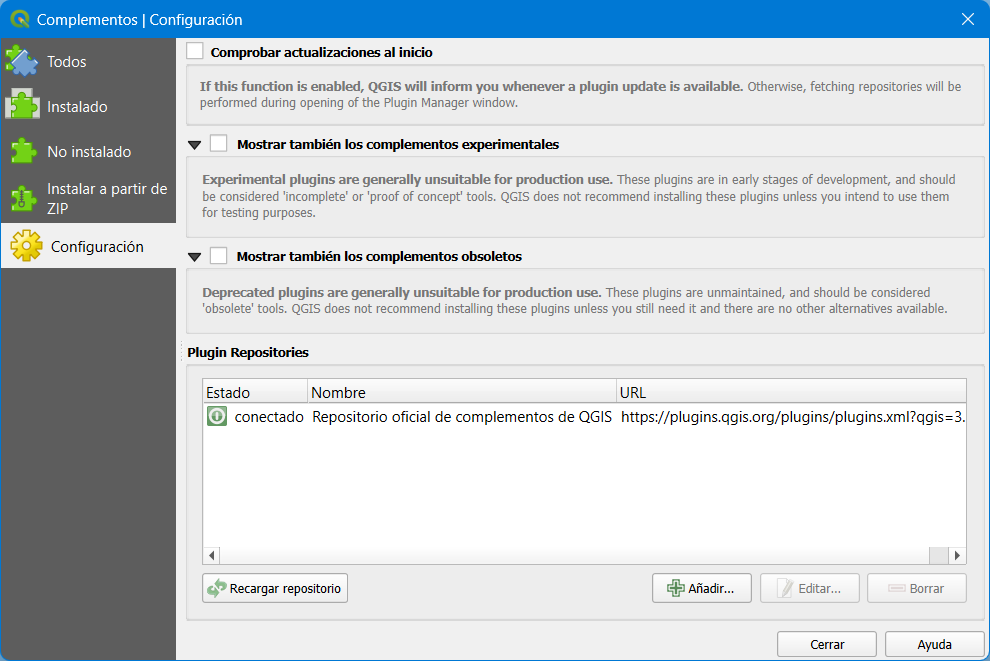The image size is (990, 661).
Task: Click the conectado status icon in repository row
Action: [217, 416]
